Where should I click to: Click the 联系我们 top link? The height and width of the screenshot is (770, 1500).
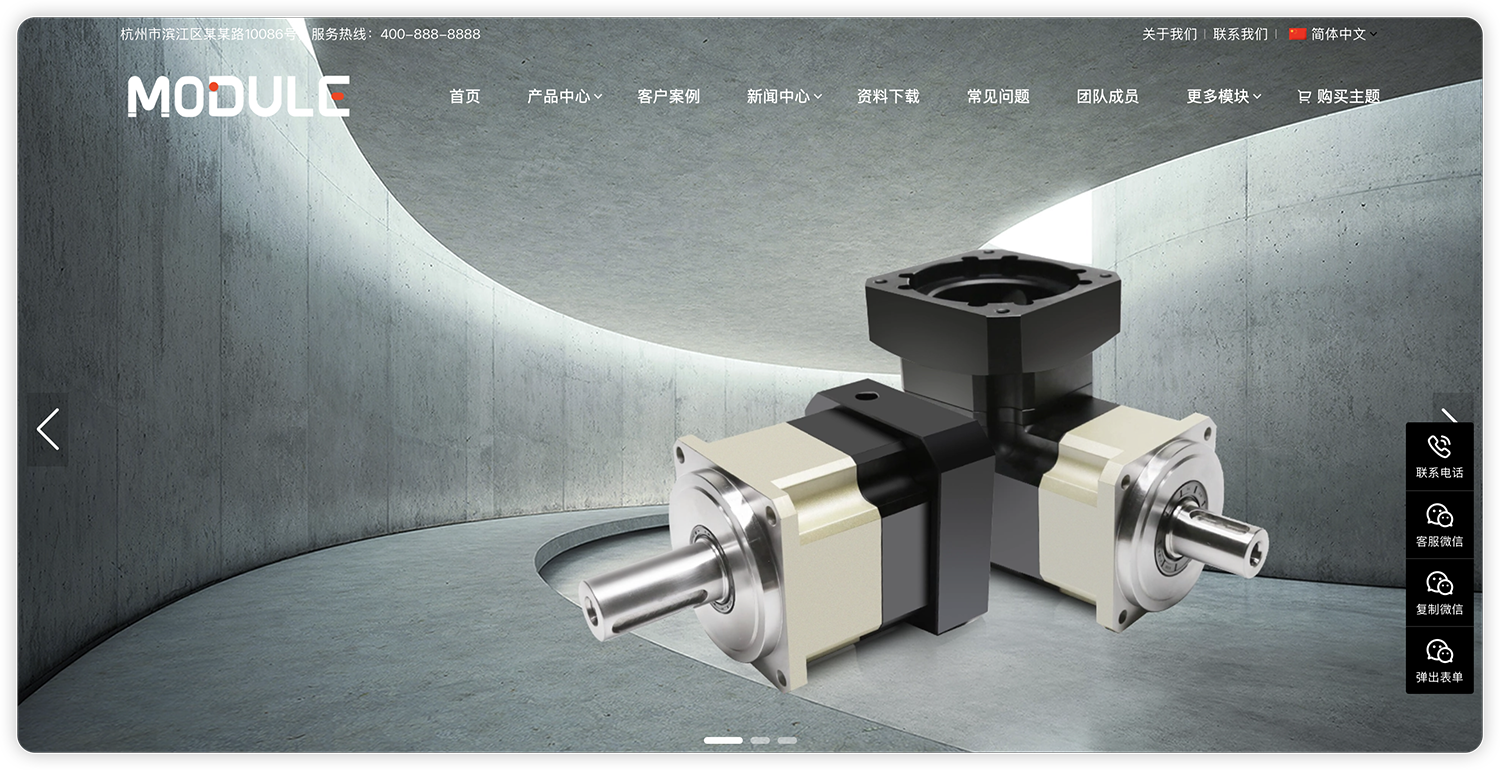tap(1240, 34)
